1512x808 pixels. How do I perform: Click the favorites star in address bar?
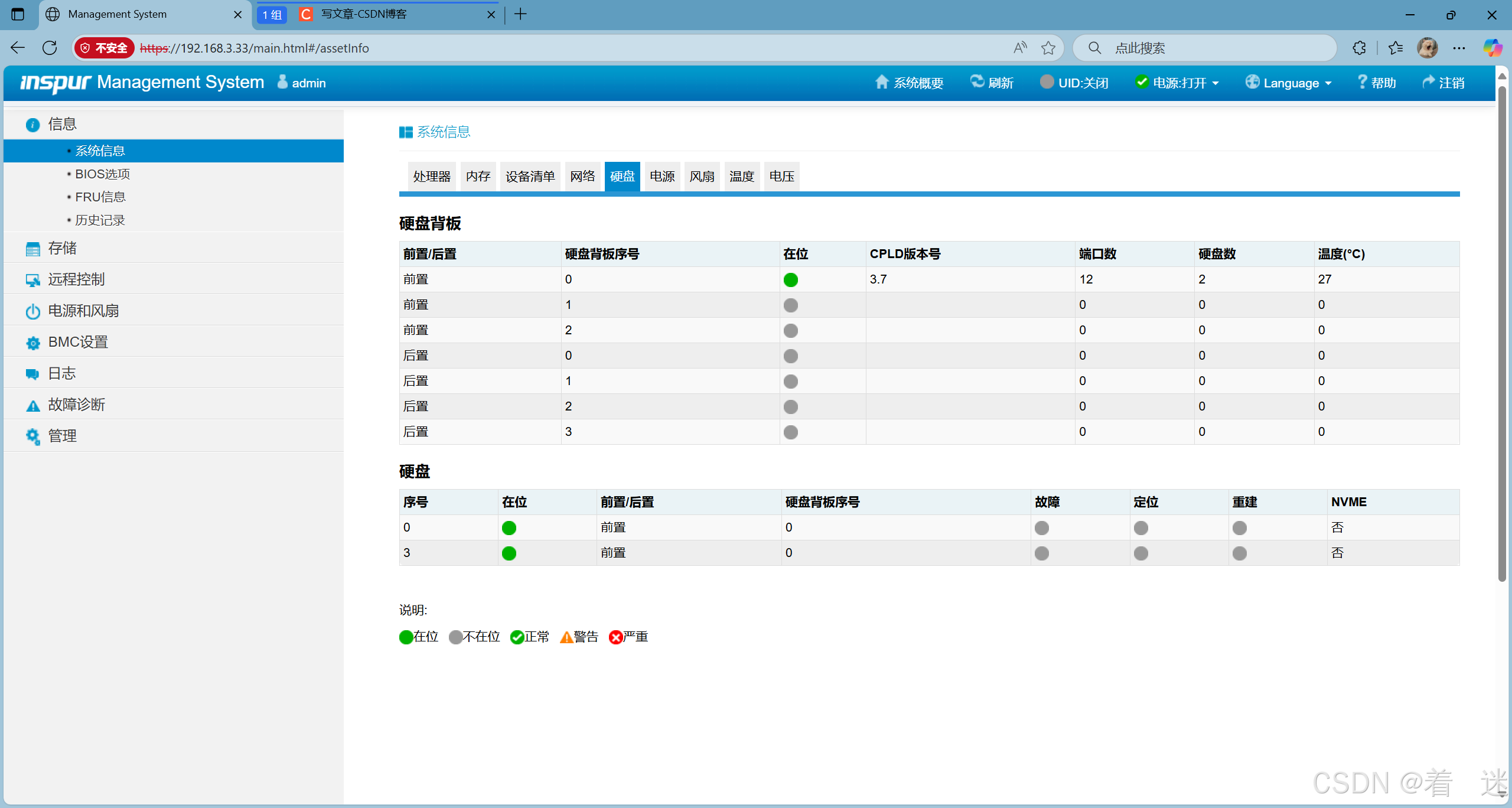point(1048,48)
